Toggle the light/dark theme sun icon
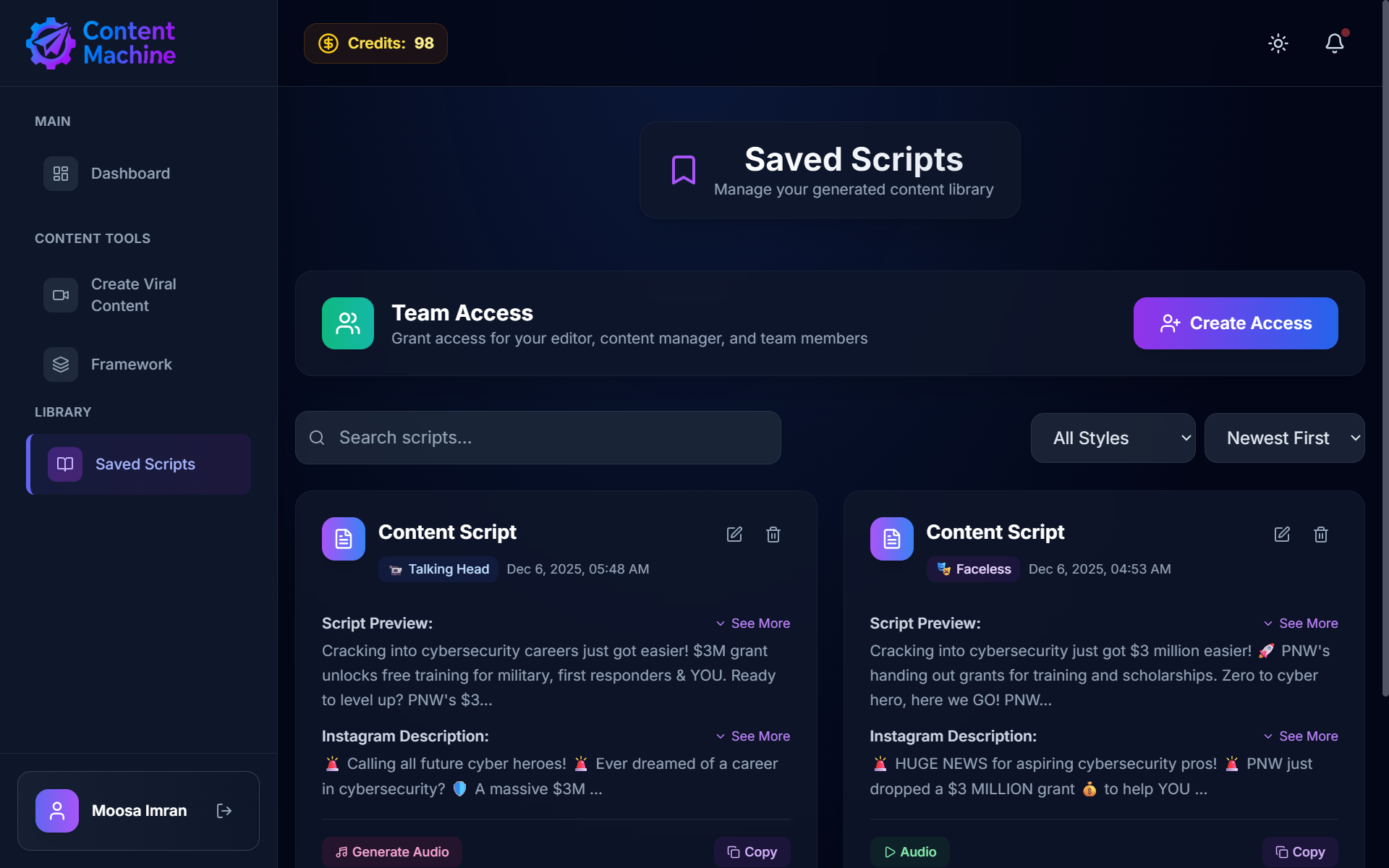The image size is (1389, 868). click(x=1278, y=43)
